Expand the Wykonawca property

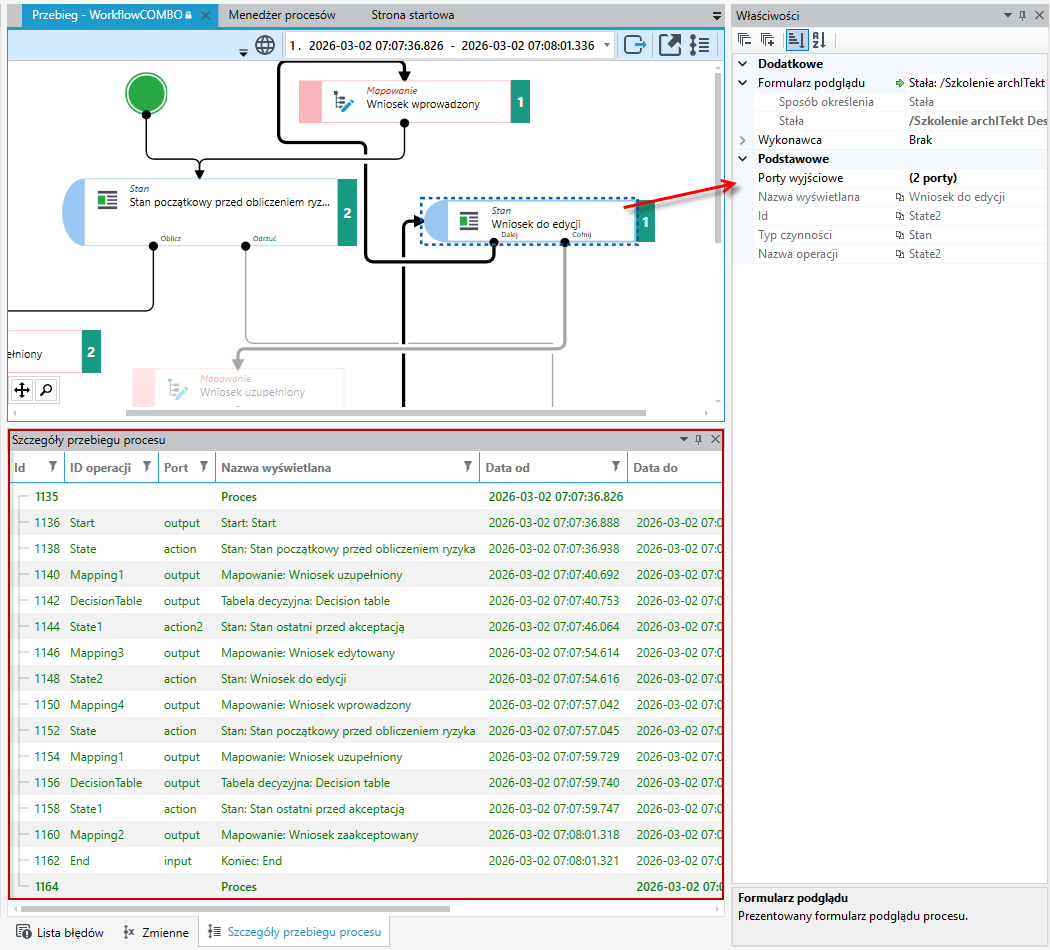tap(743, 140)
